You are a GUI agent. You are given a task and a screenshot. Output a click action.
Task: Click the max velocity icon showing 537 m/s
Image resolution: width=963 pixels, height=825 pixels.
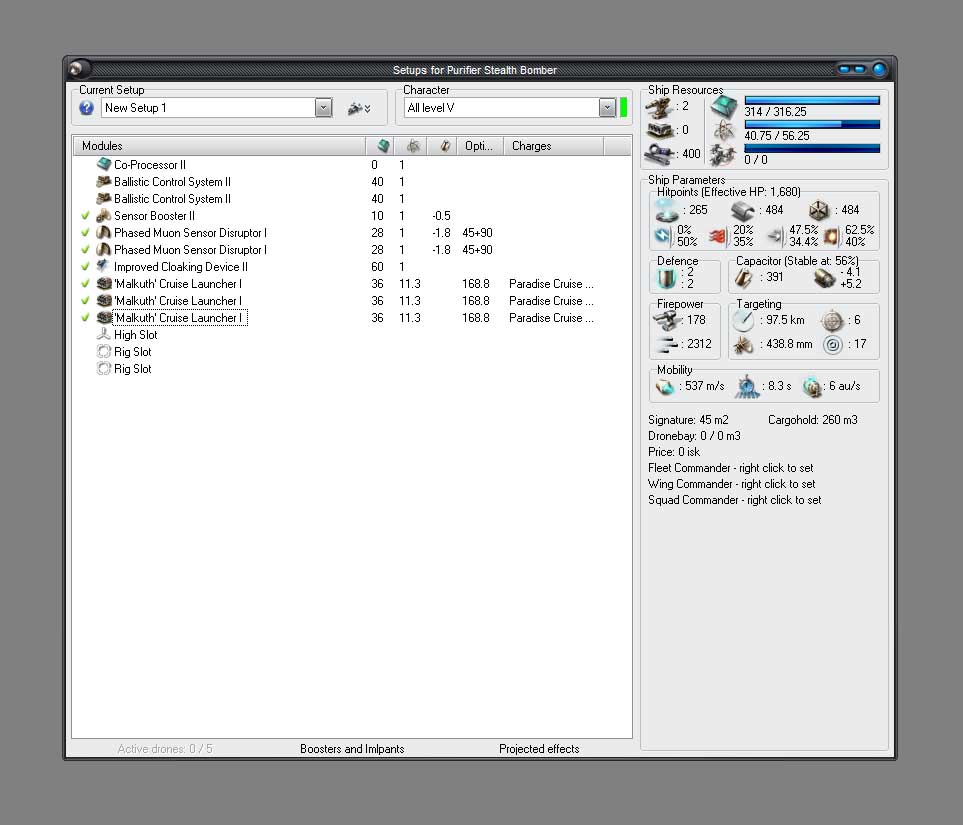(665, 386)
